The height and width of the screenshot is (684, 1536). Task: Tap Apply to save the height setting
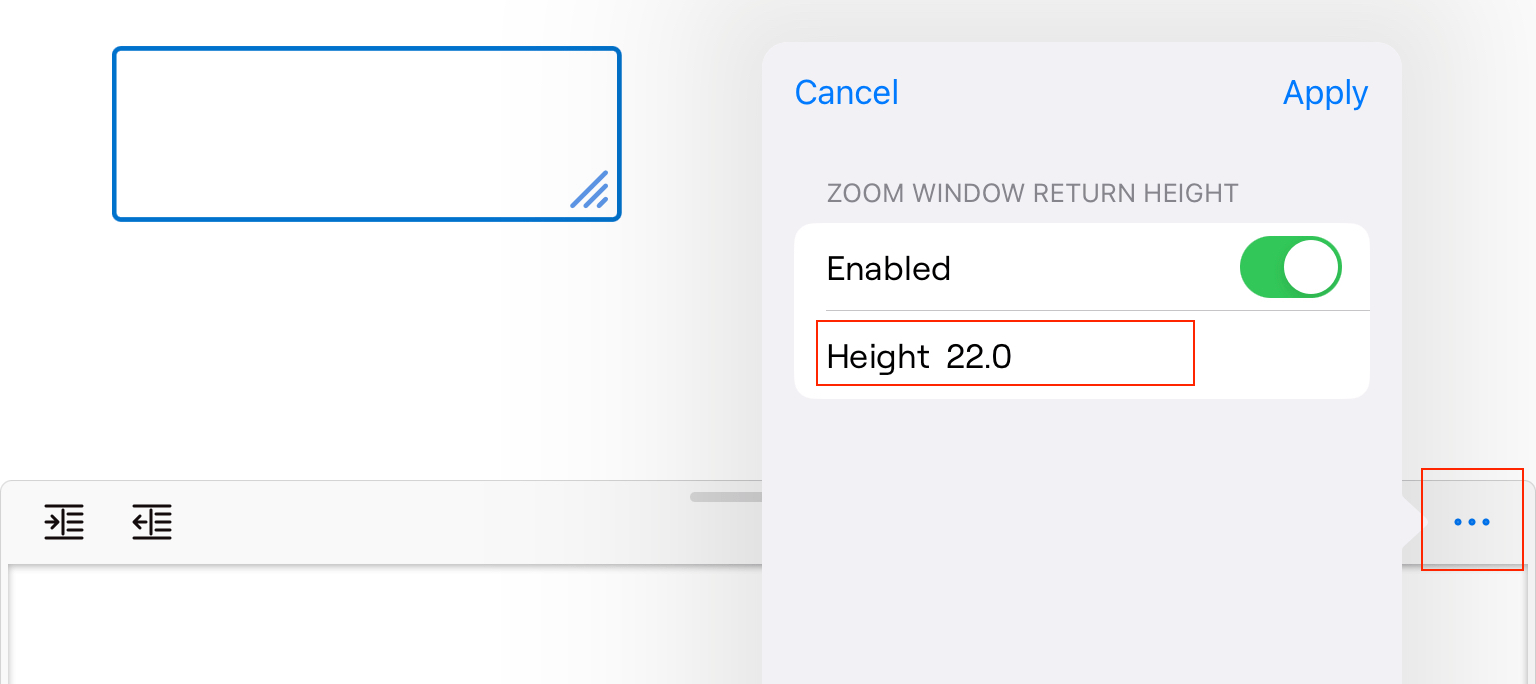click(x=1325, y=92)
